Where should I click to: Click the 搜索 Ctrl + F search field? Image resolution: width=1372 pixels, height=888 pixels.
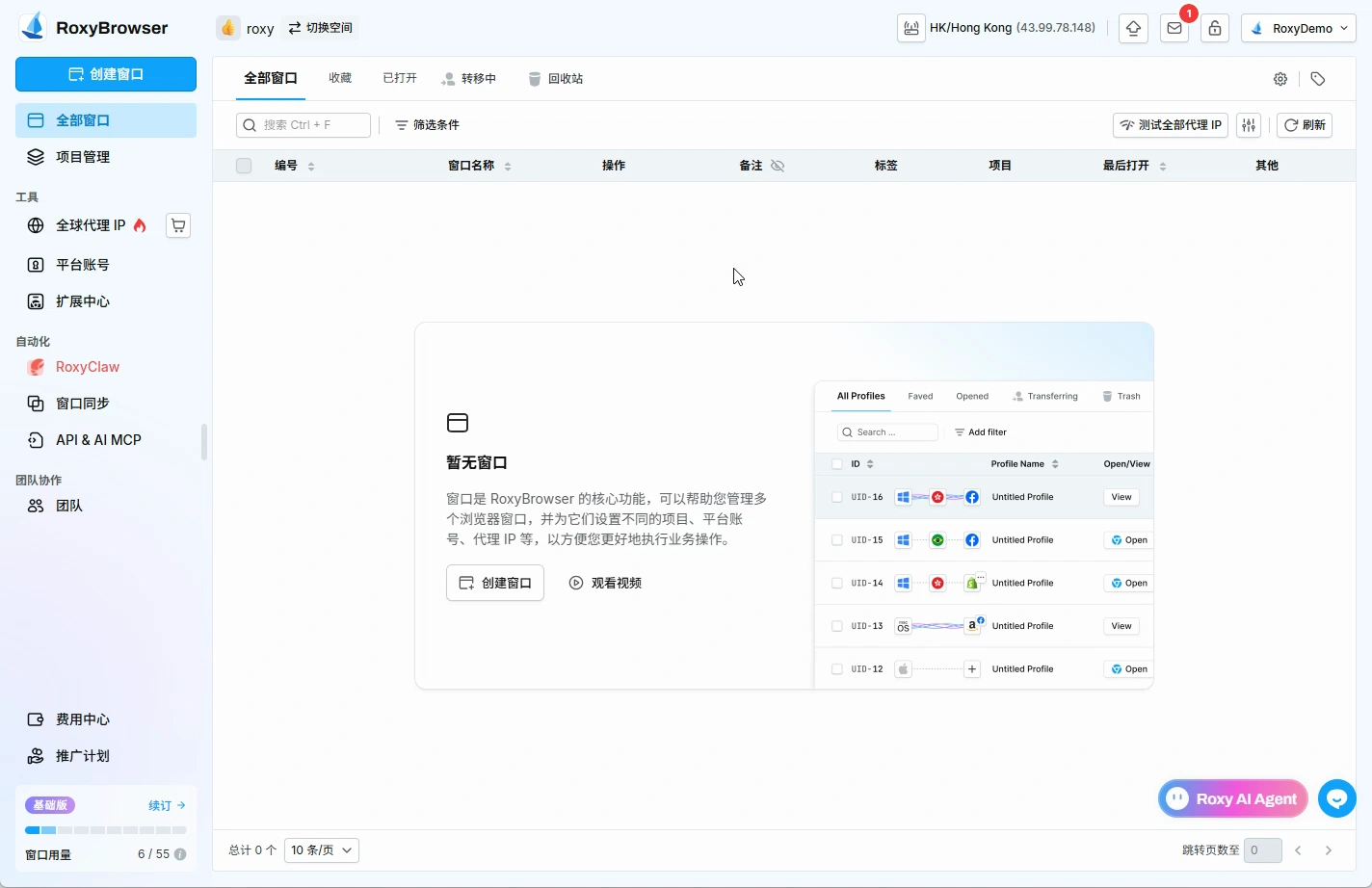[x=303, y=125]
